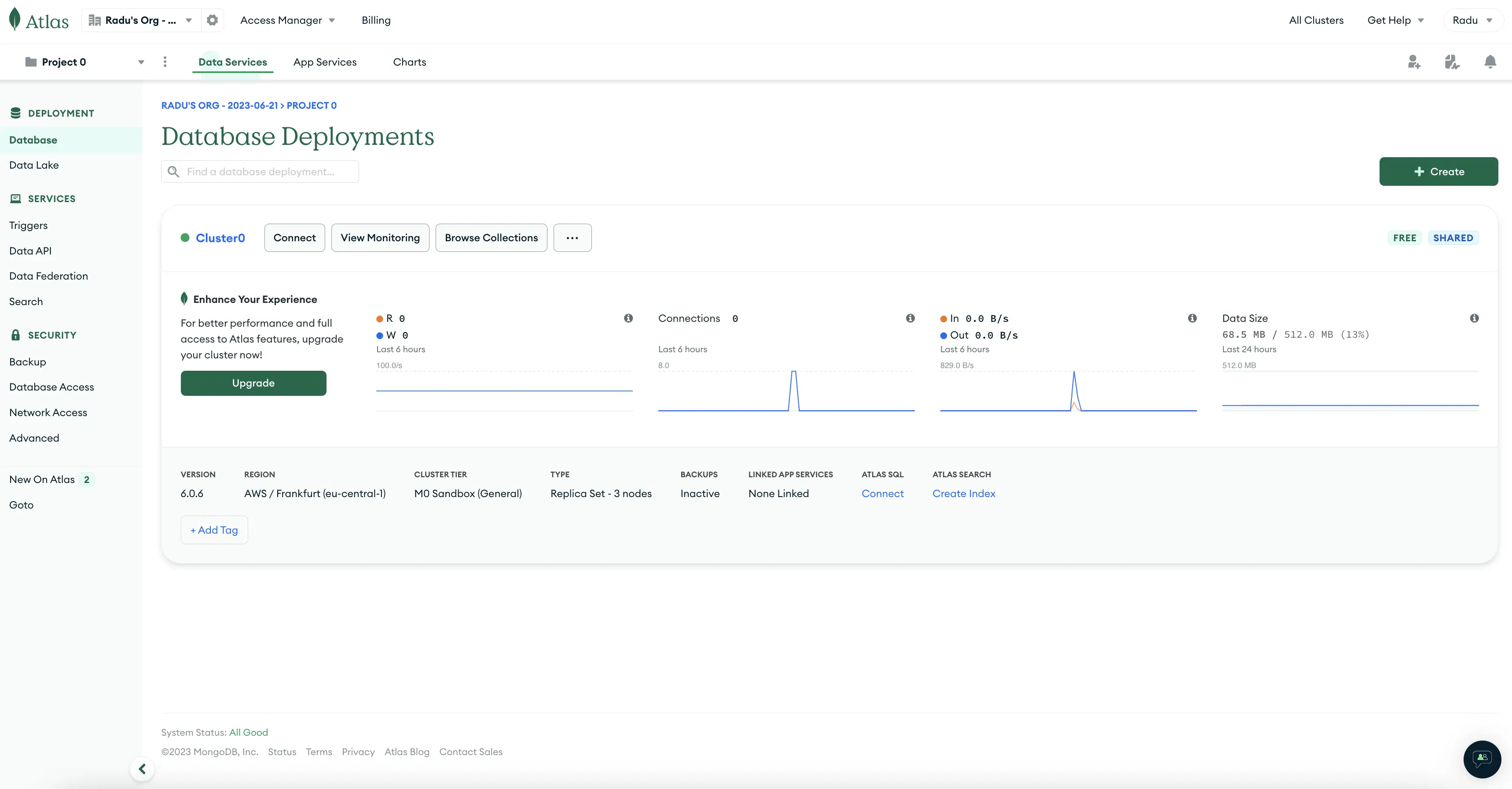Screen dimensions: 1512x789
Task: Click info icon for Connections chart
Action: pos(910,318)
